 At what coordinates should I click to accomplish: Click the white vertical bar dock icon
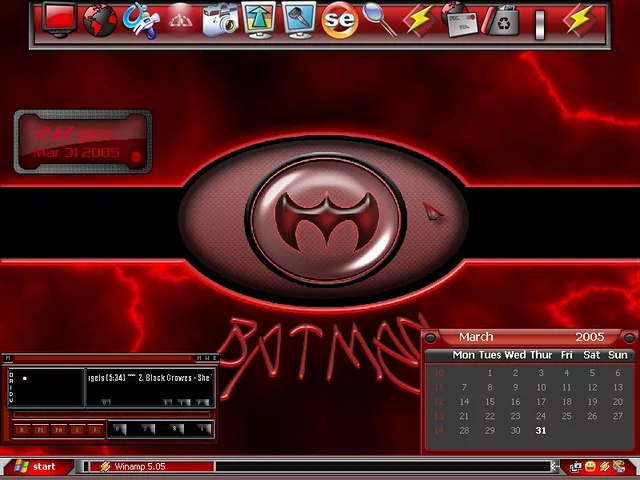(x=540, y=24)
